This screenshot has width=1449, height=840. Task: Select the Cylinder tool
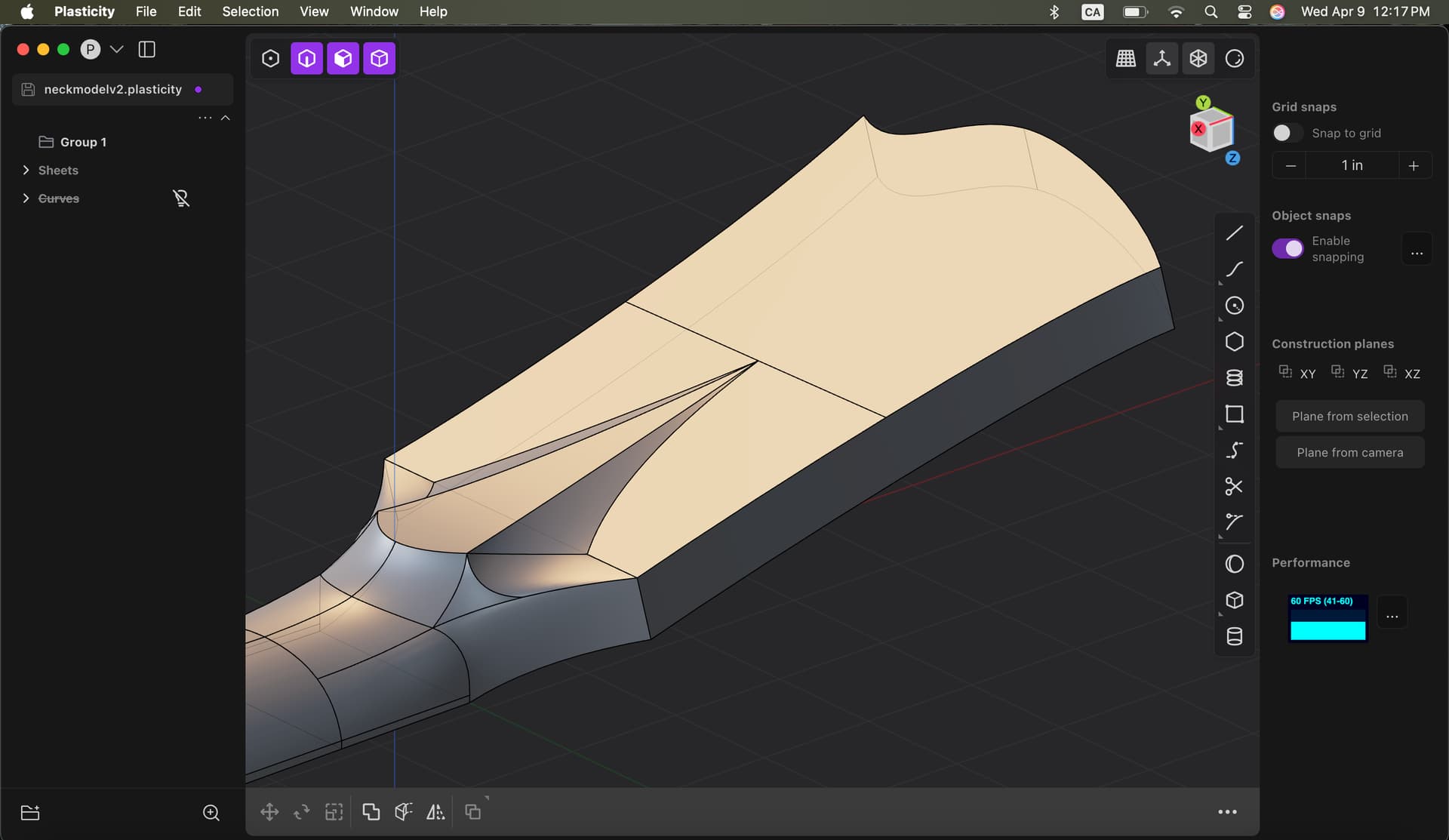click(x=1234, y=636)
